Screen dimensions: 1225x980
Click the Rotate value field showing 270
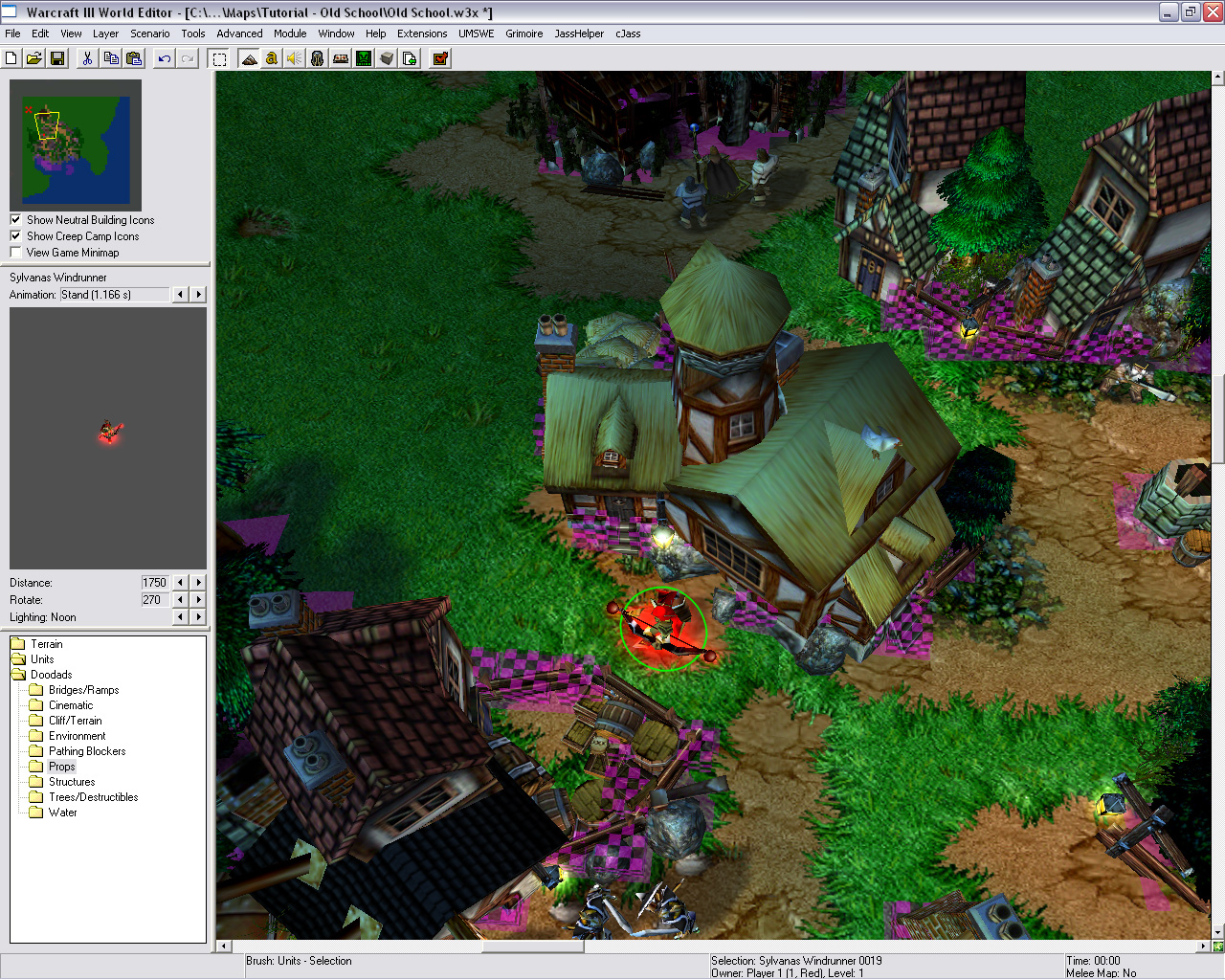coord(155,599)
